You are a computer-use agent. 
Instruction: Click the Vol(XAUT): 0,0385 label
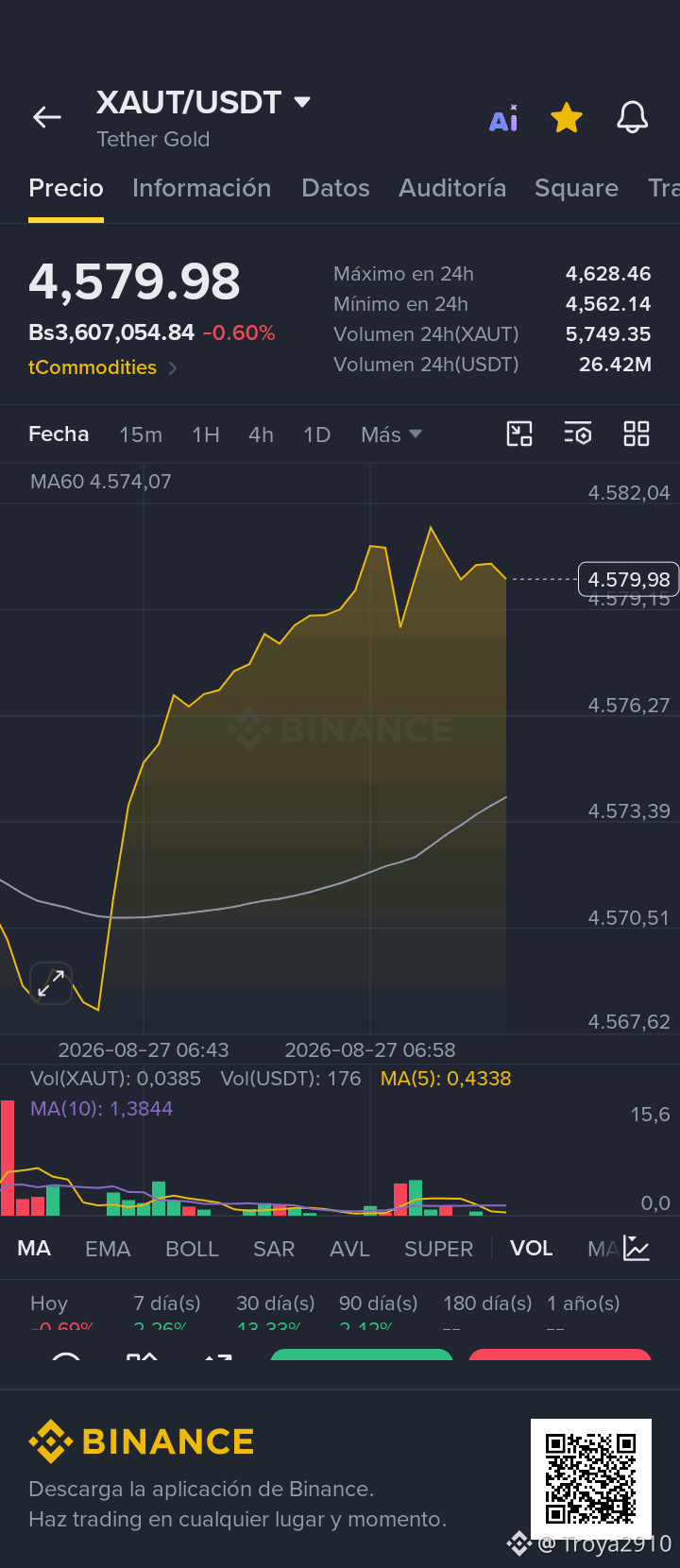[116, 1079]
